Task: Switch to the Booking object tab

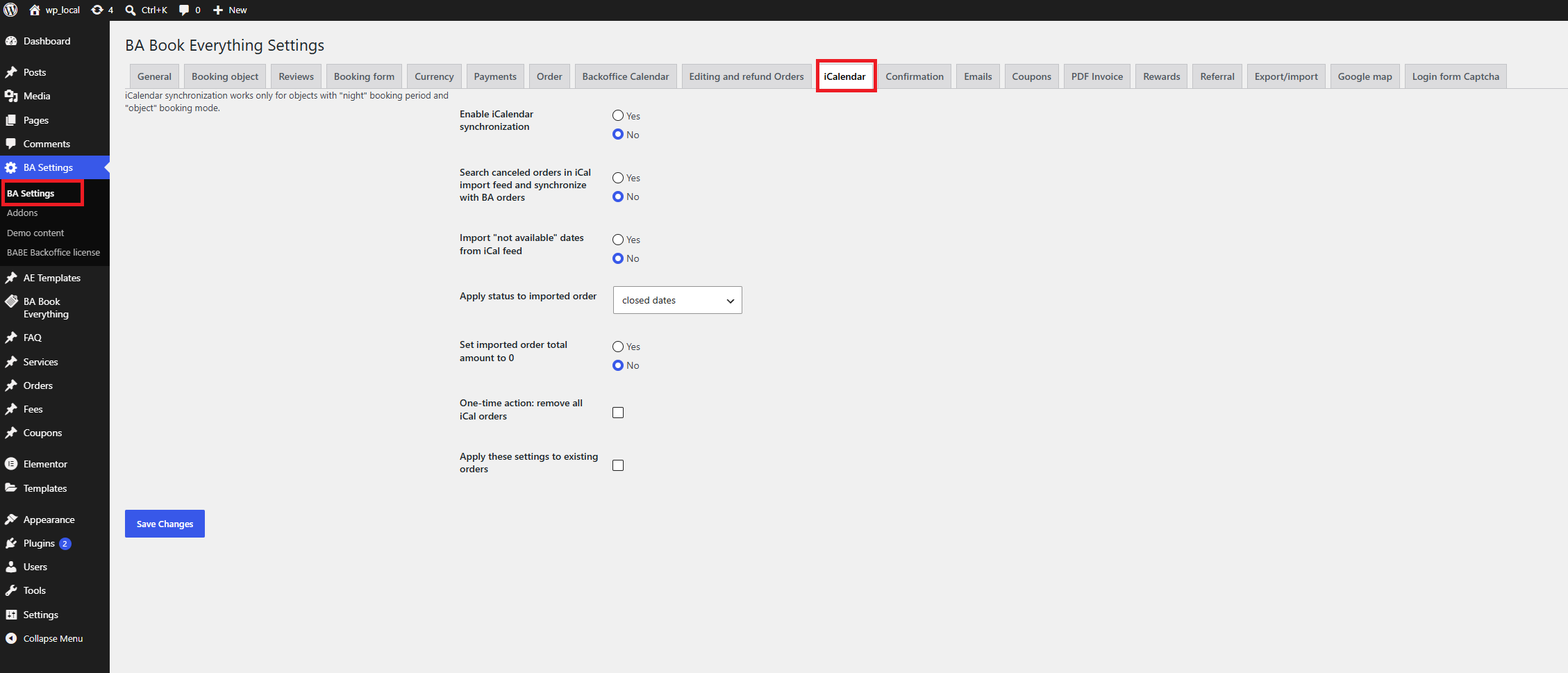Action: (225, 76)
